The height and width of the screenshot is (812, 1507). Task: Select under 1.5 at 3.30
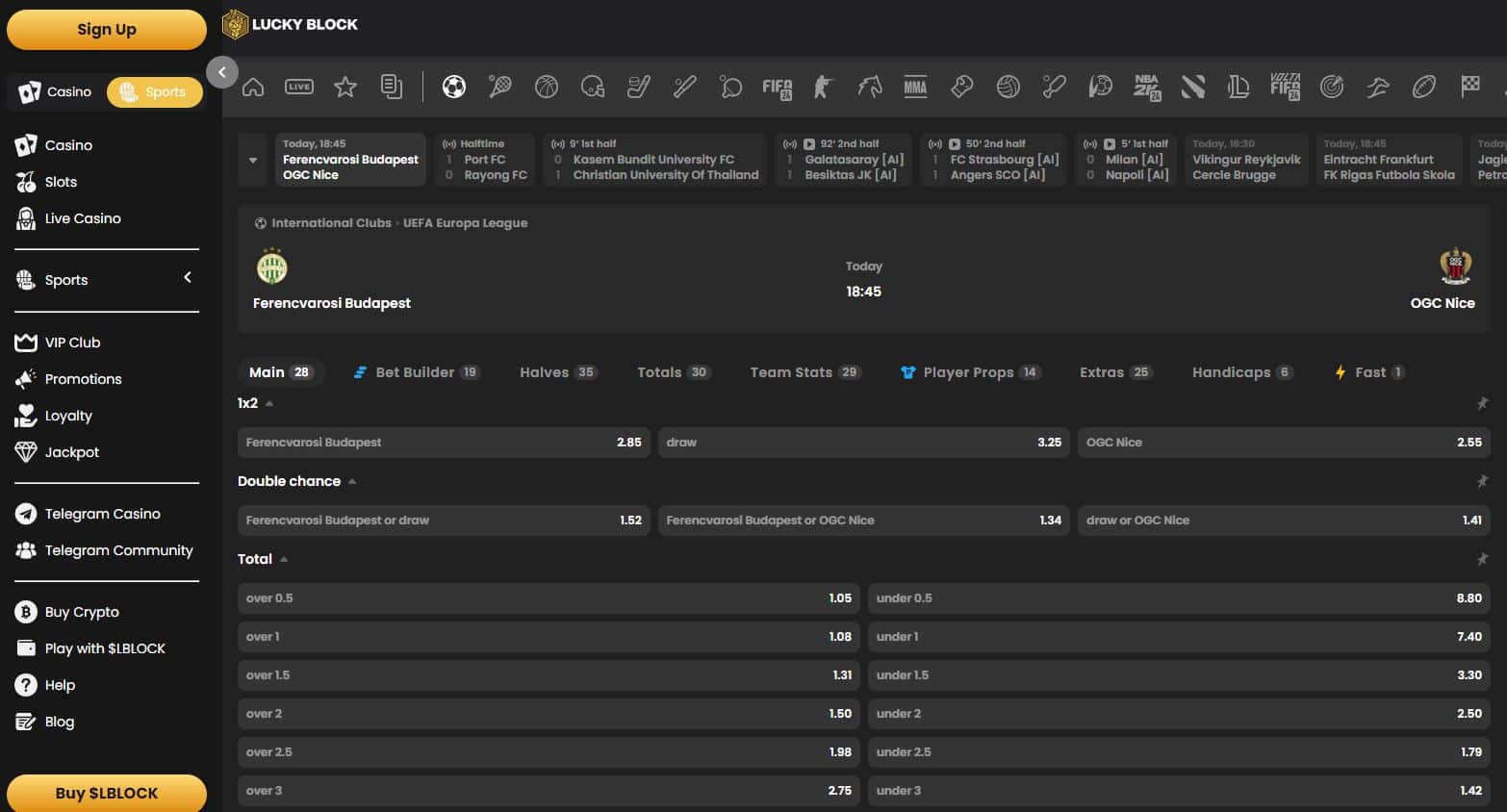click(x=1179, y=675)
